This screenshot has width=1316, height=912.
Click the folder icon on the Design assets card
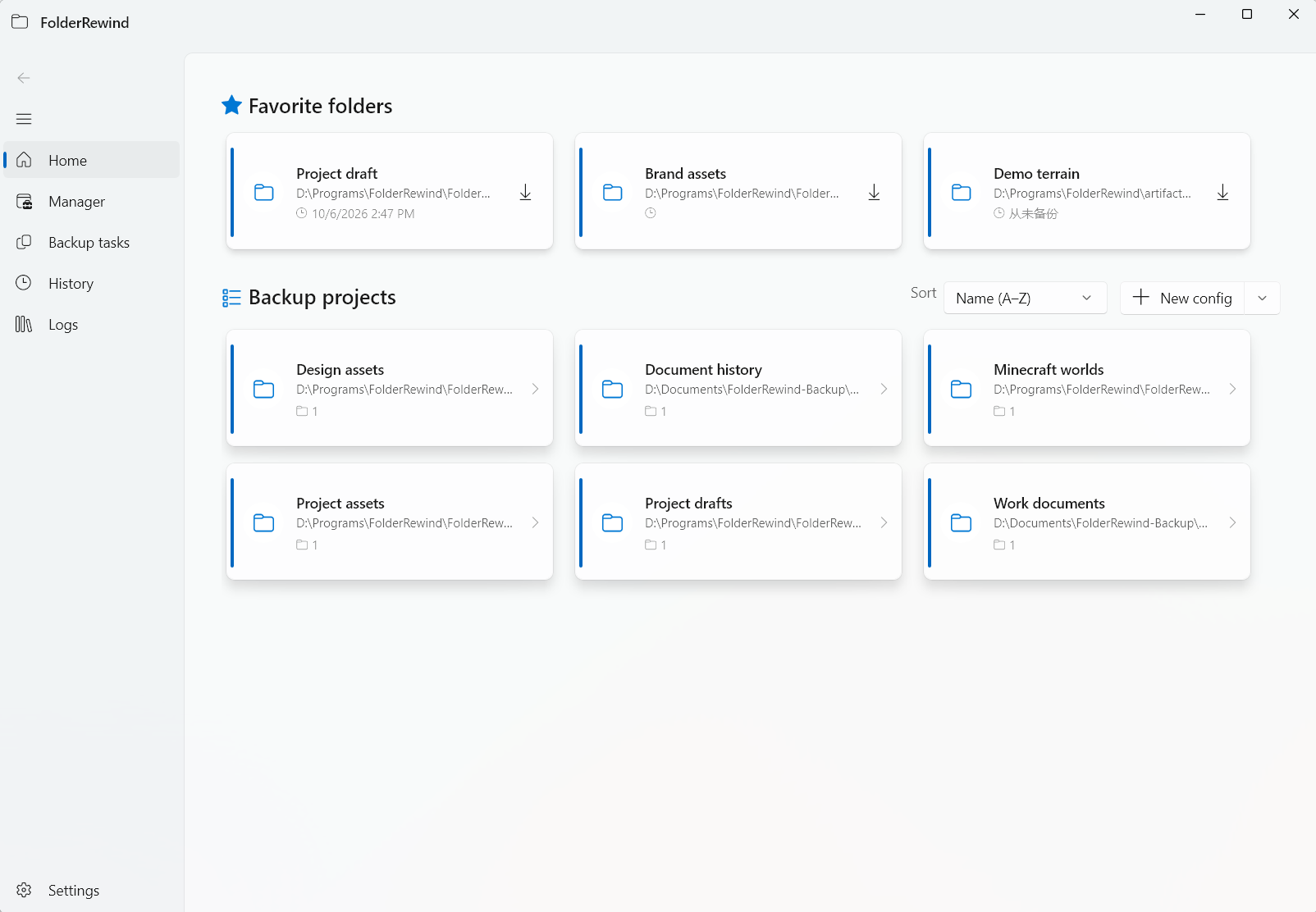pyautogui.click(x=264, y=389)
